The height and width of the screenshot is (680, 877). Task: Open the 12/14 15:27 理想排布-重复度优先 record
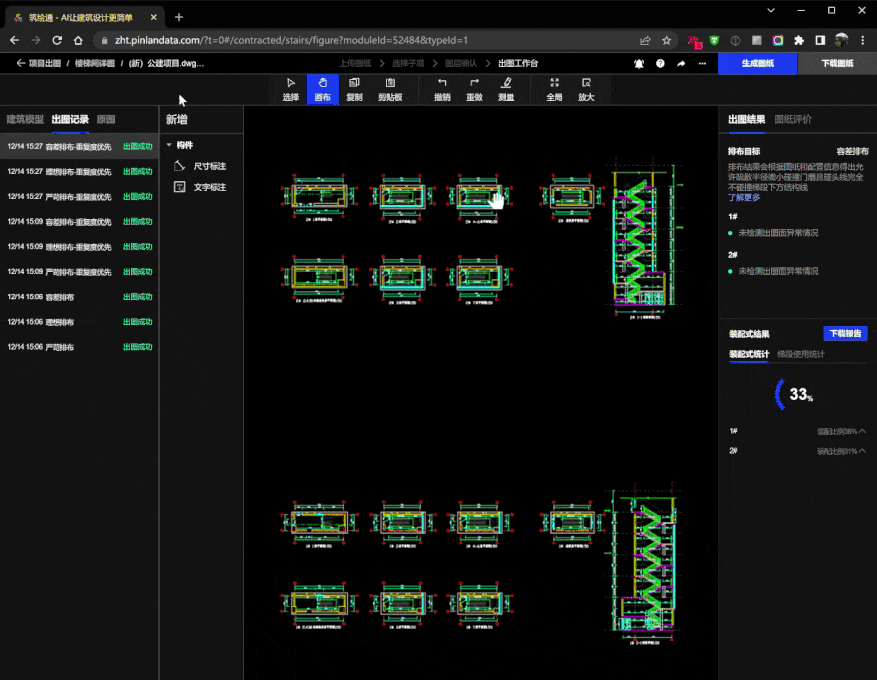79,171
